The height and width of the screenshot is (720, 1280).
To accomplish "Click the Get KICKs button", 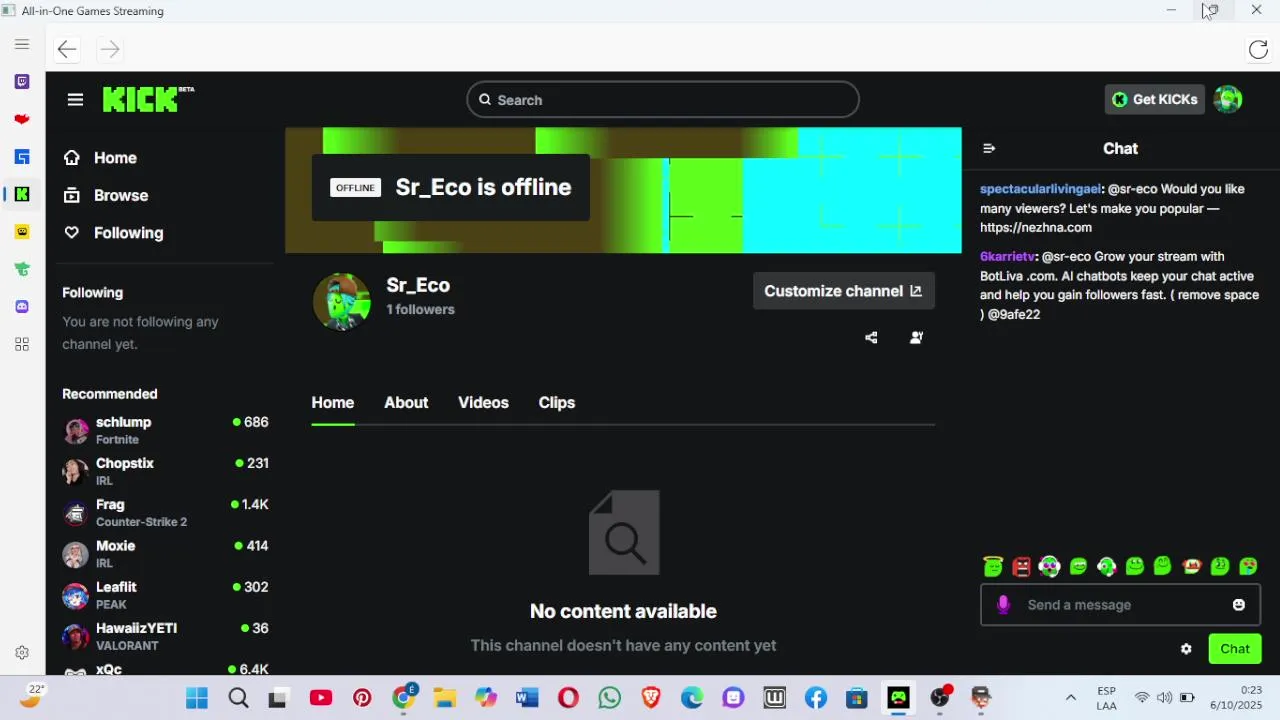I will (1154, 99).
